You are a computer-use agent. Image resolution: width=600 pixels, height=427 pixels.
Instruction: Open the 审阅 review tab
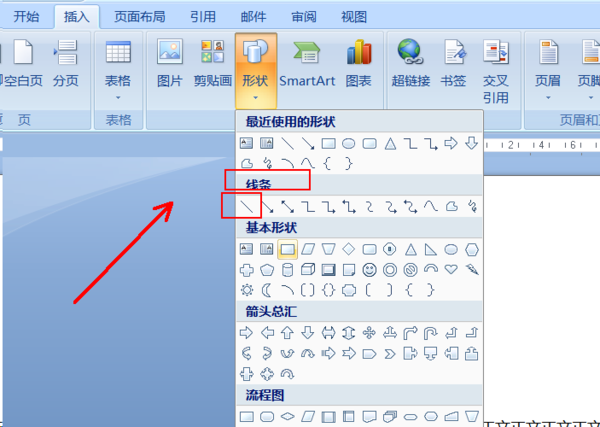pos(304,16)
